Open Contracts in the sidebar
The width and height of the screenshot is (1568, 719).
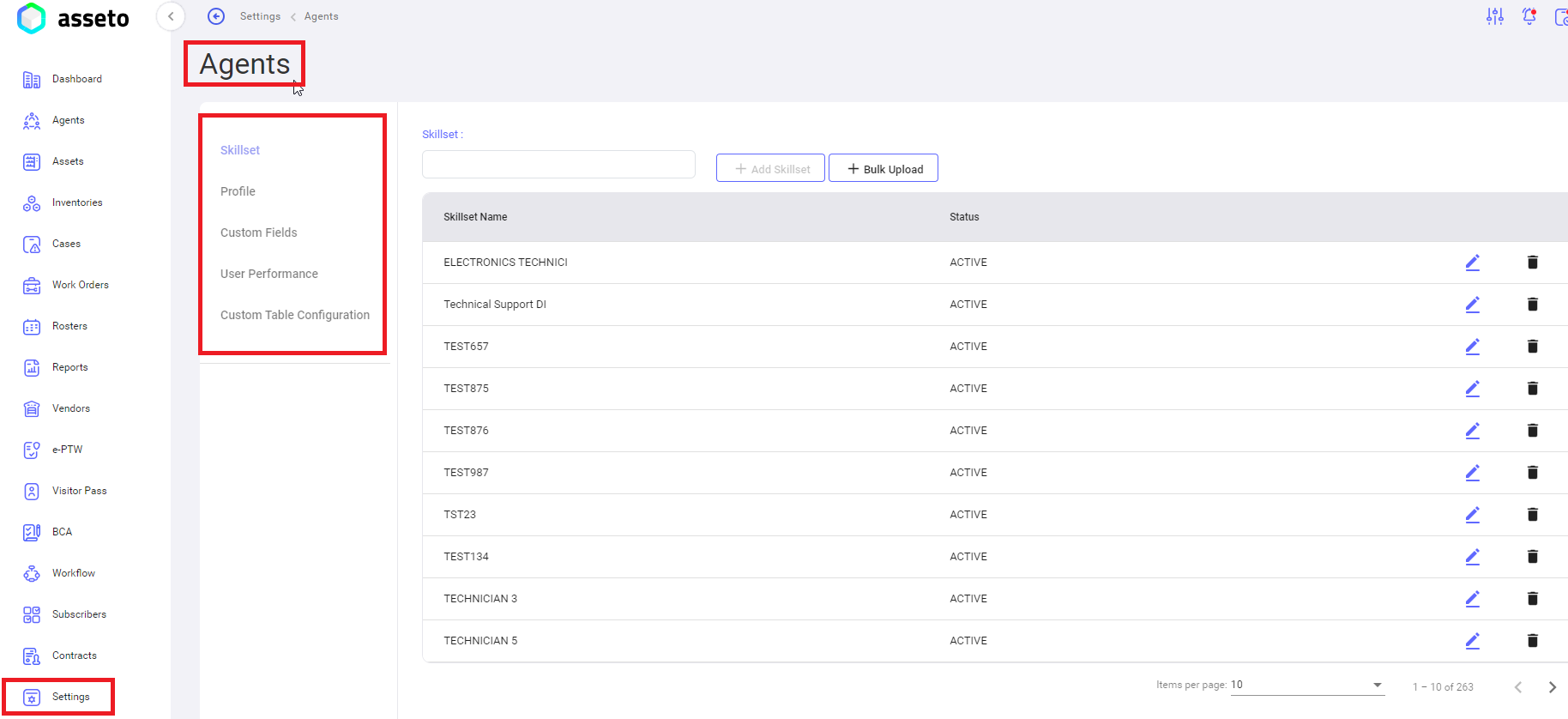pos(74,656)
